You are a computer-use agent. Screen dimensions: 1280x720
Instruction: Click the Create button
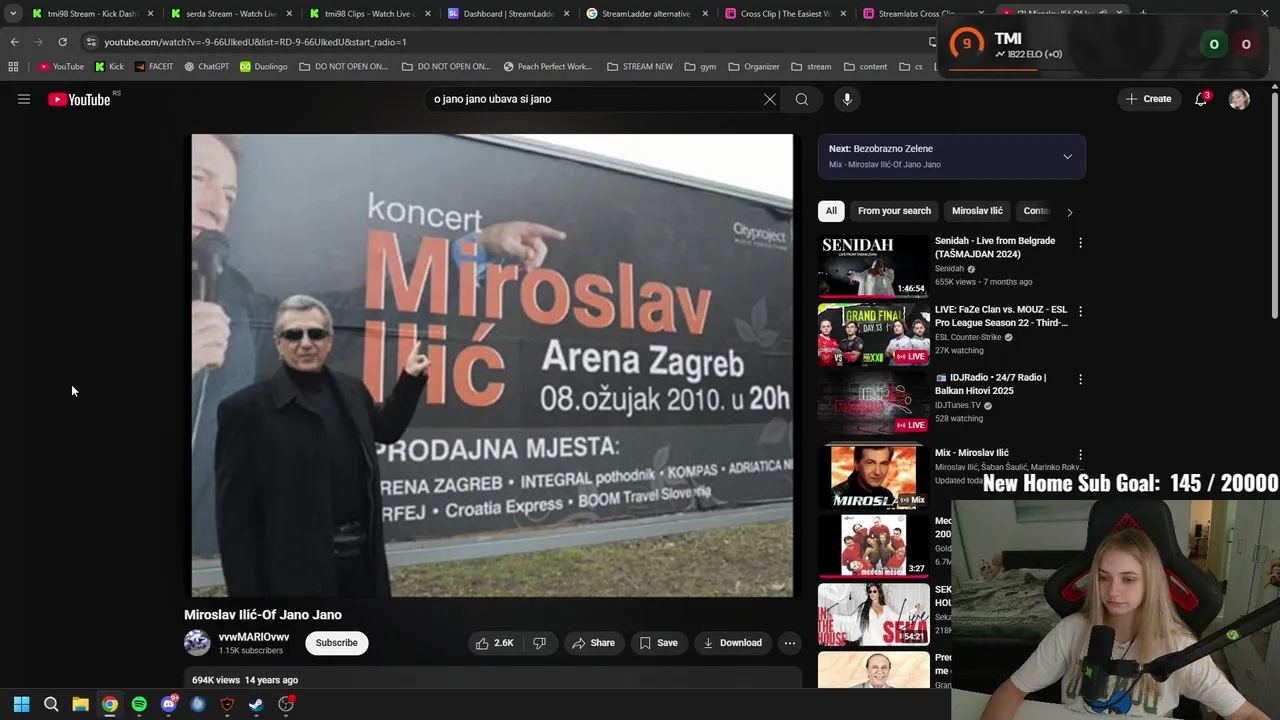[1148, 99]
